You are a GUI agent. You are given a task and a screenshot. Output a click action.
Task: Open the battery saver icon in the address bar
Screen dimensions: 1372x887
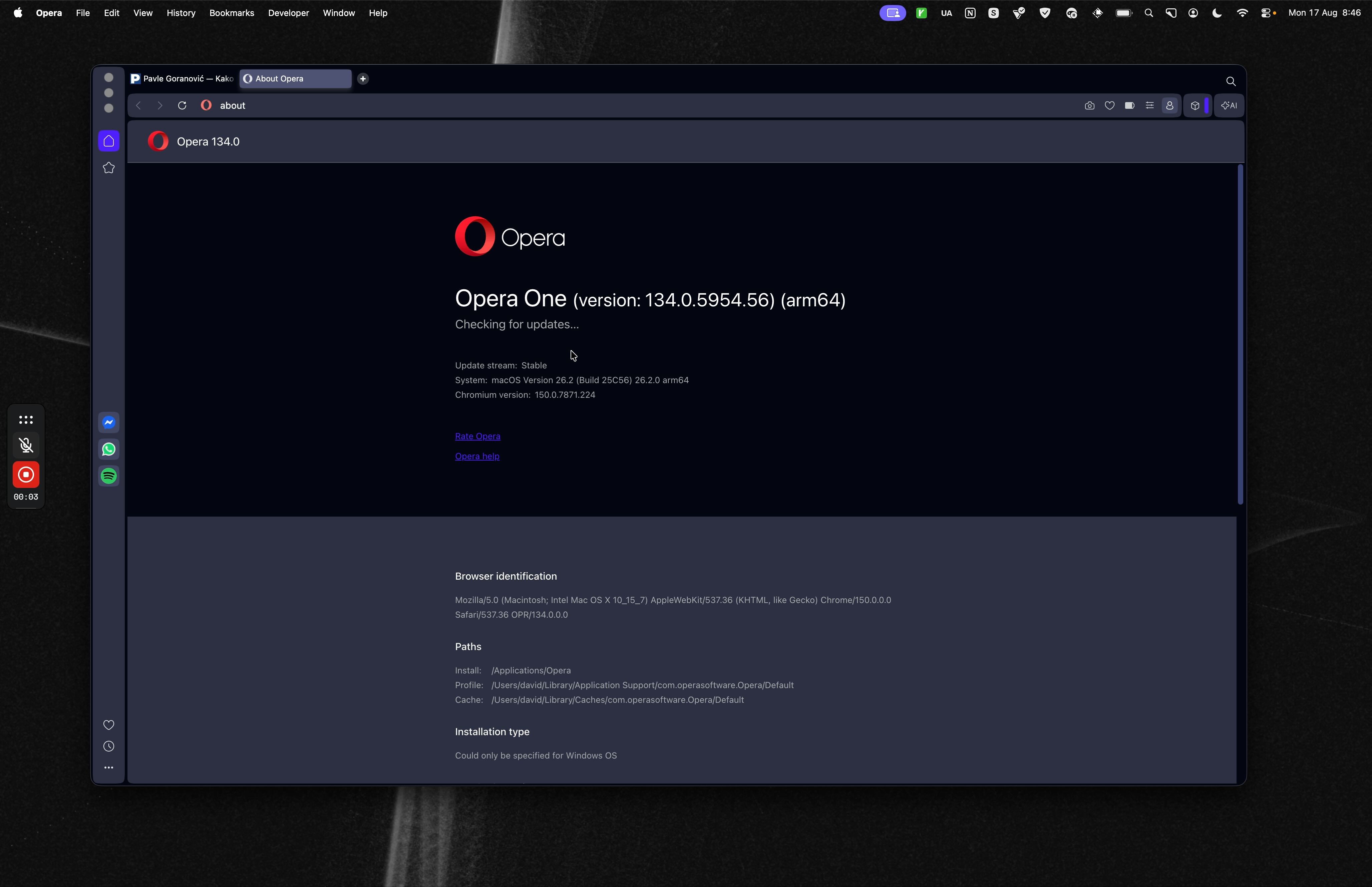point(1130,105)
